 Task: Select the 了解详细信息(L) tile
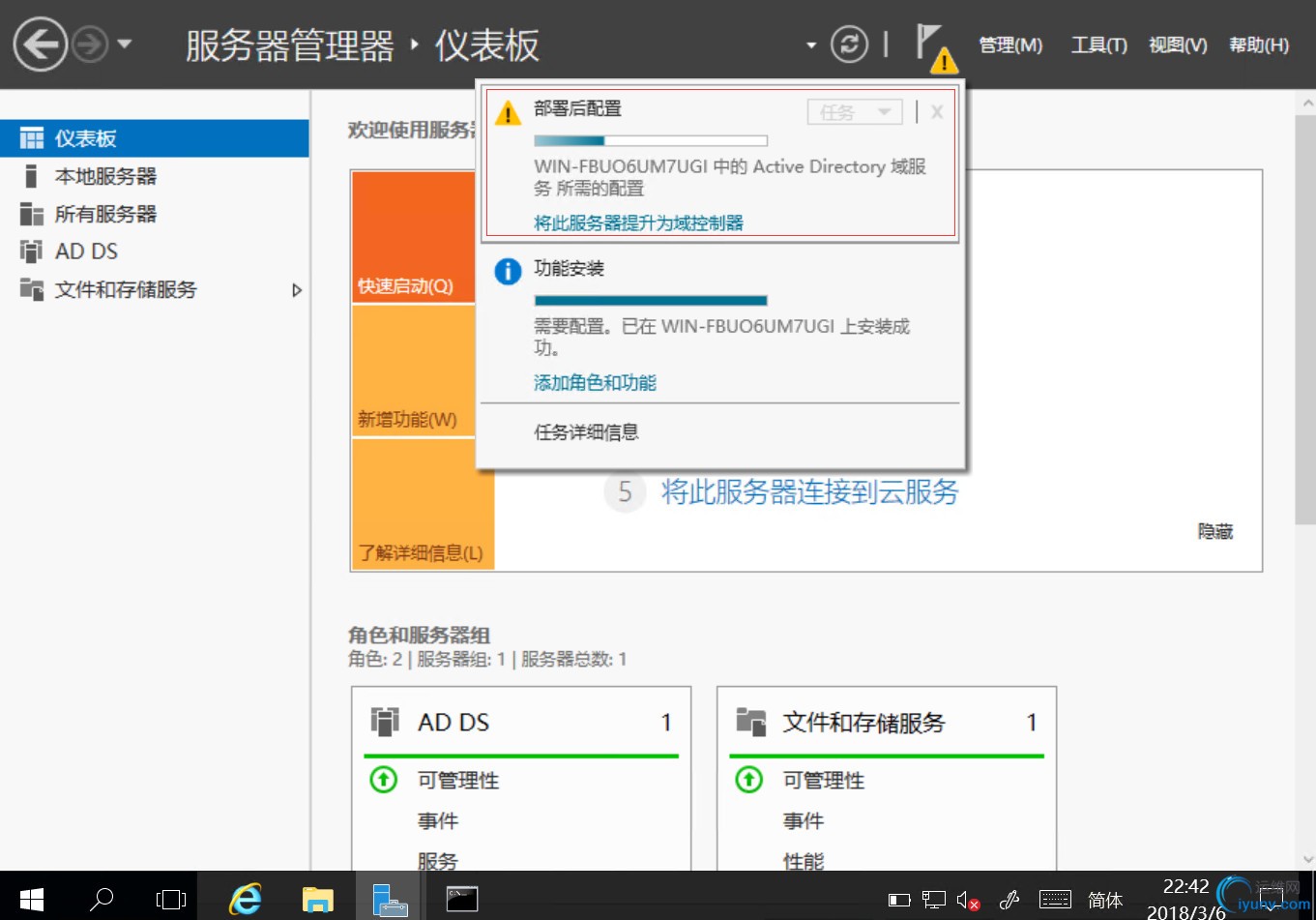click(x=424, y=504)
